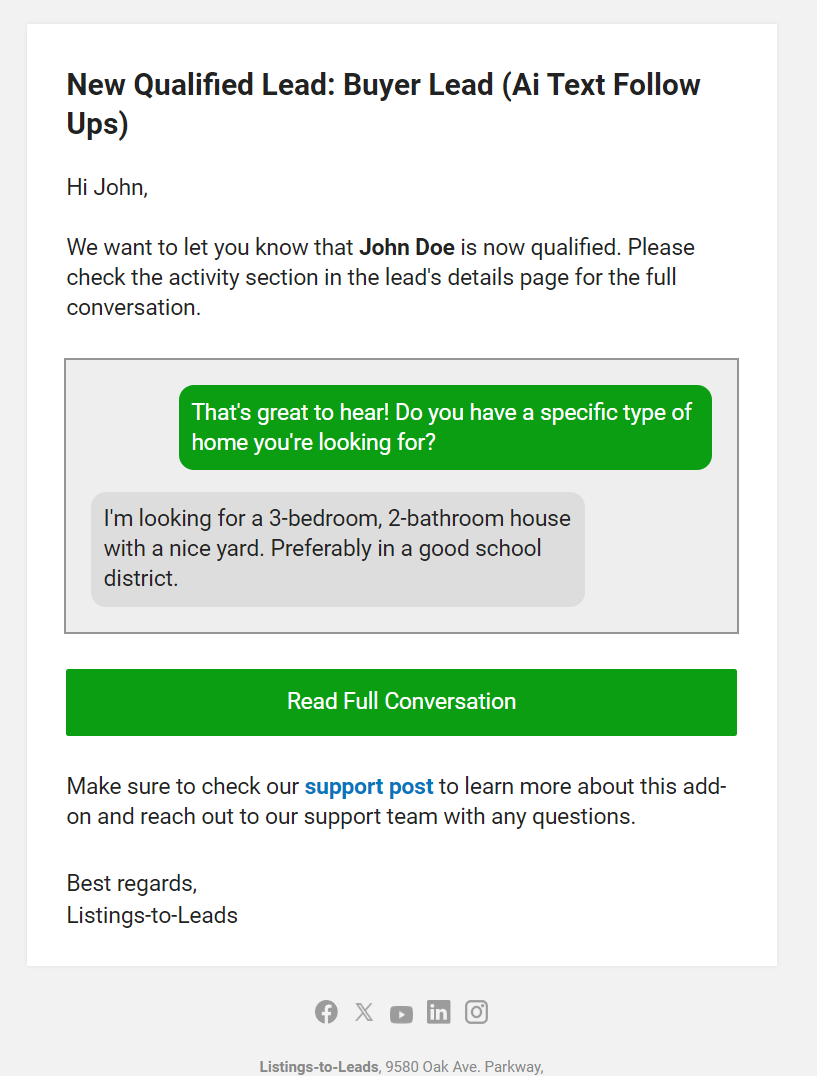This screenshot has width=817, height=1076.
Task: Select the green "That's great to hear" message bubble
Action: pyautogui.click(x=445, y=427)
